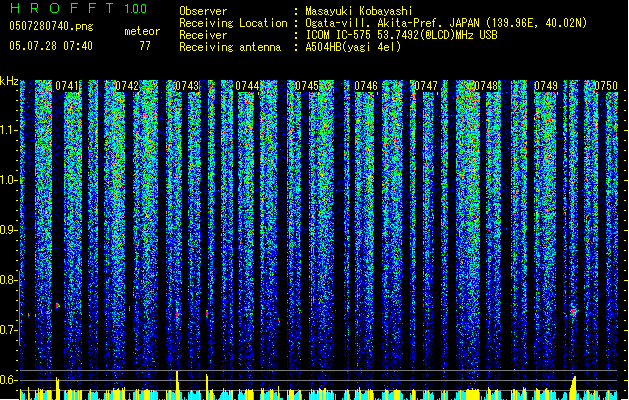Click the Observer label

203,11
